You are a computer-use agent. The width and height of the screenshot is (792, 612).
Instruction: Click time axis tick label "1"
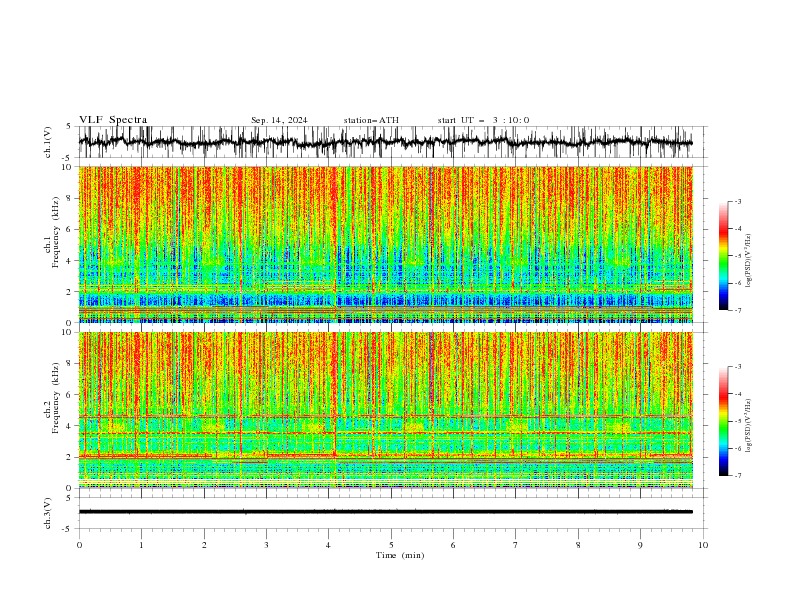(141, 545)
